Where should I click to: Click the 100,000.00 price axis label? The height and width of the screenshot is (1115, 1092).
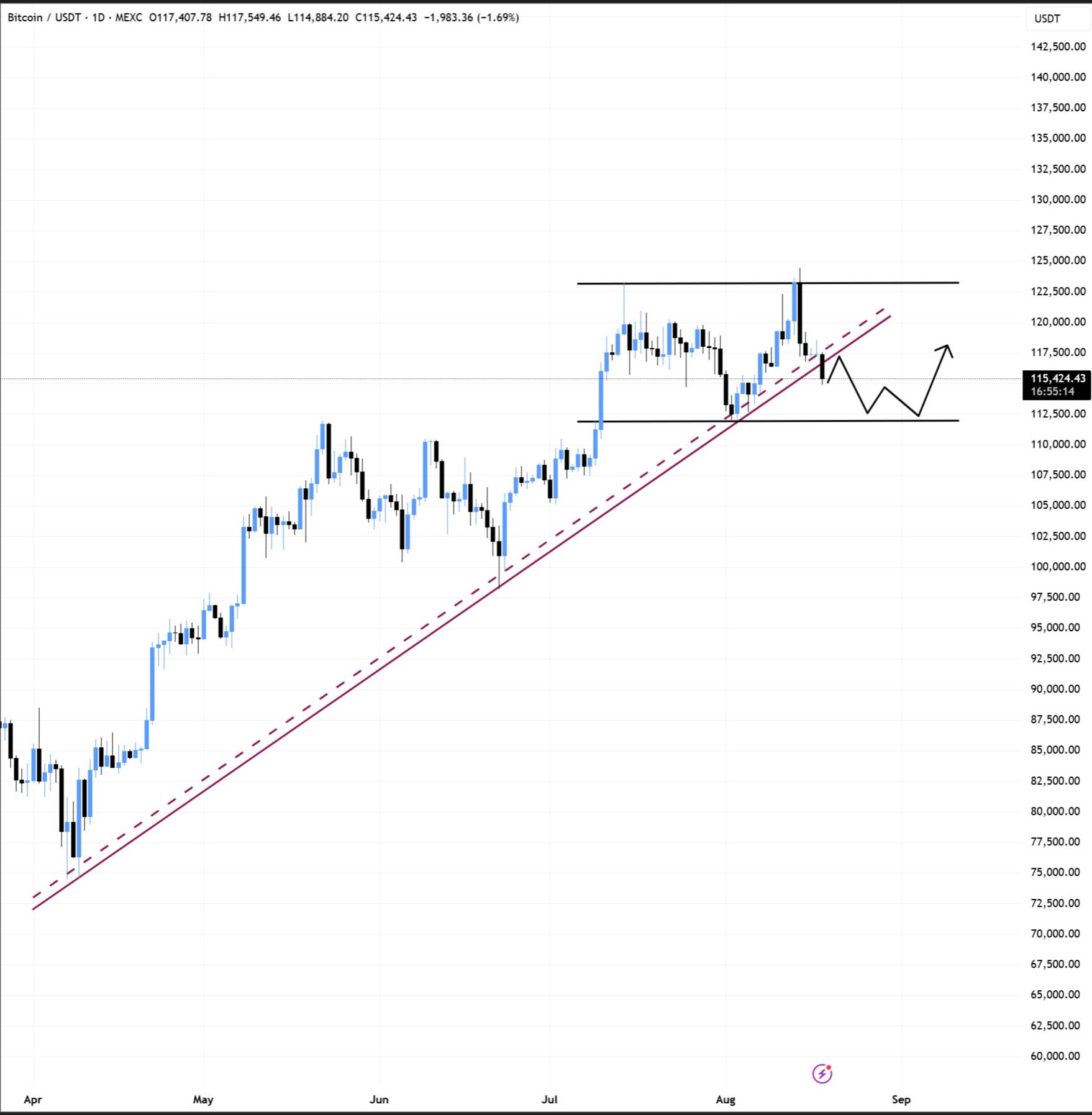click(x=1058, y=566)
